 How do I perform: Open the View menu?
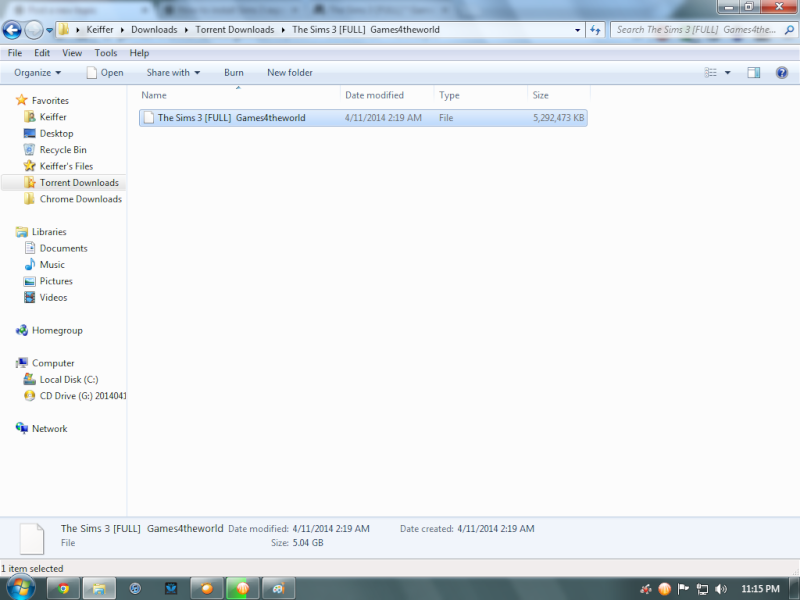(x=72, y=53)
